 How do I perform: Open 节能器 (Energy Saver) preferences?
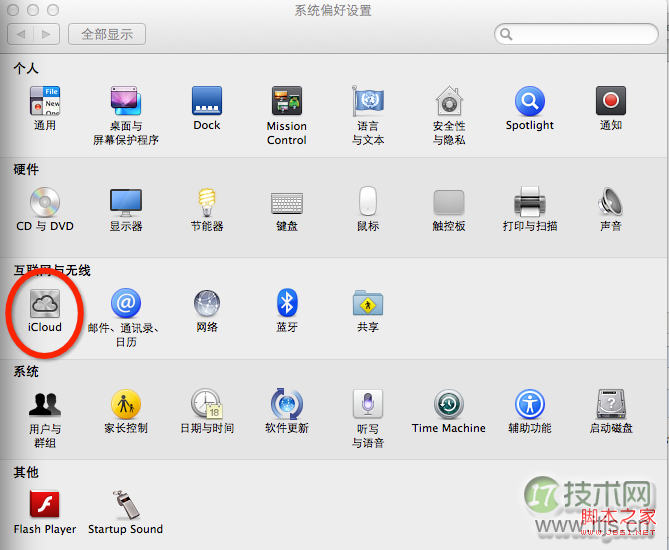[x=207, y=202]
